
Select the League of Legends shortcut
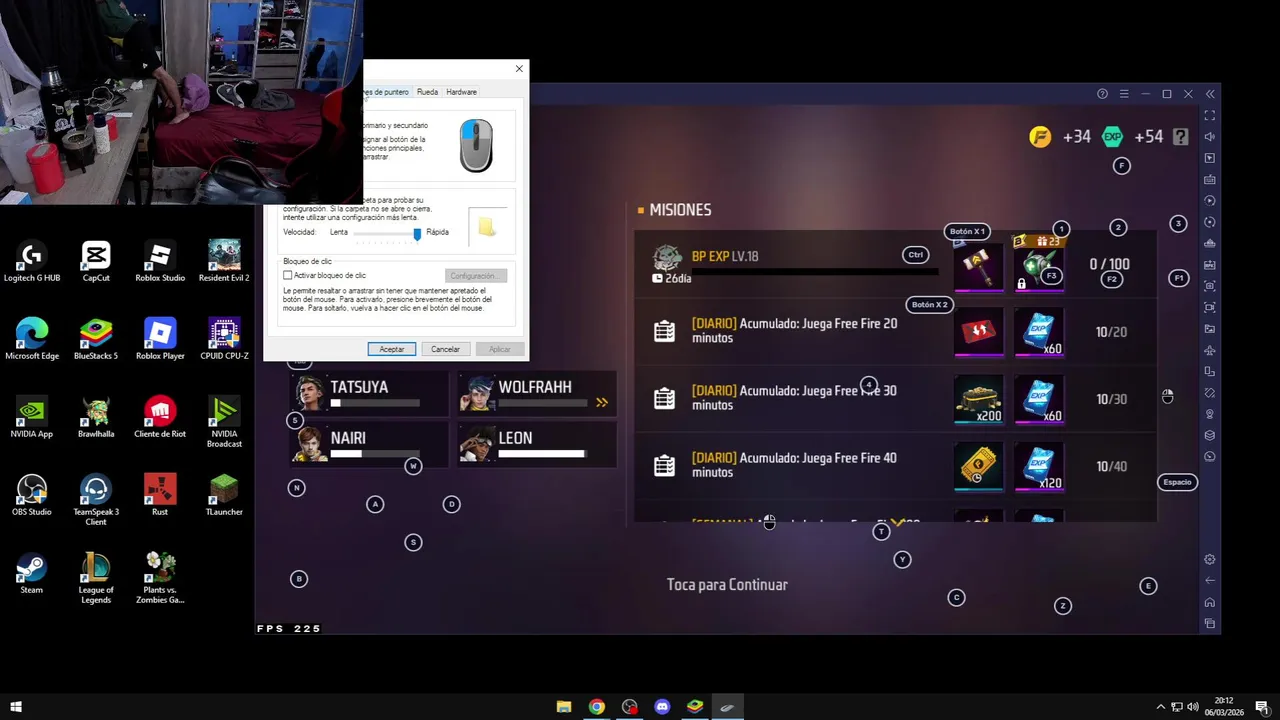coord(96,578)
